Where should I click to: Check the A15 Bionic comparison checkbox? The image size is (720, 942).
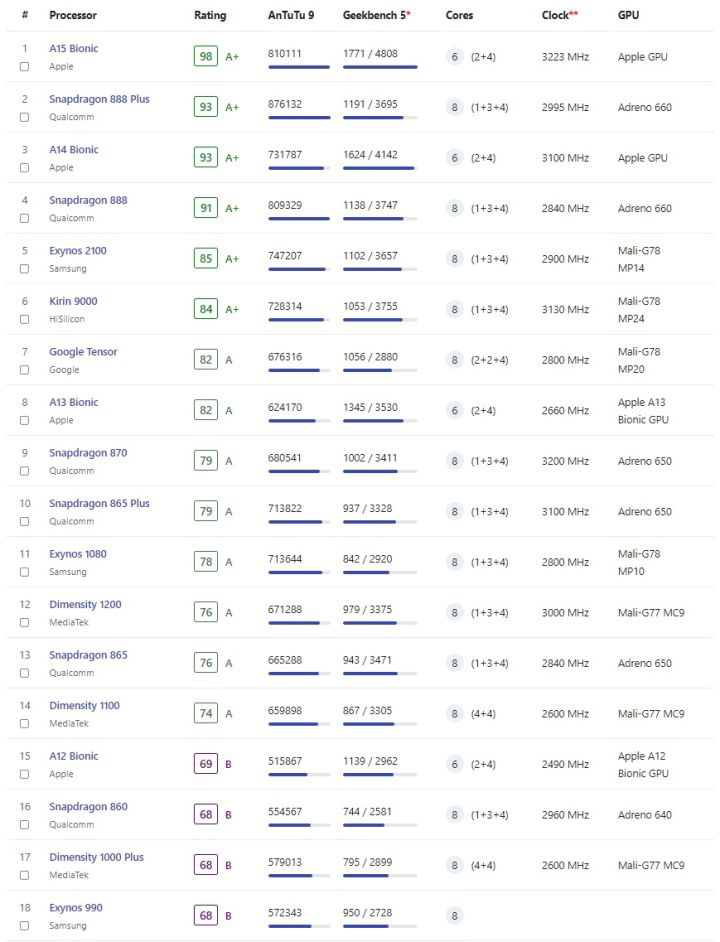click(x=22, y=67)
